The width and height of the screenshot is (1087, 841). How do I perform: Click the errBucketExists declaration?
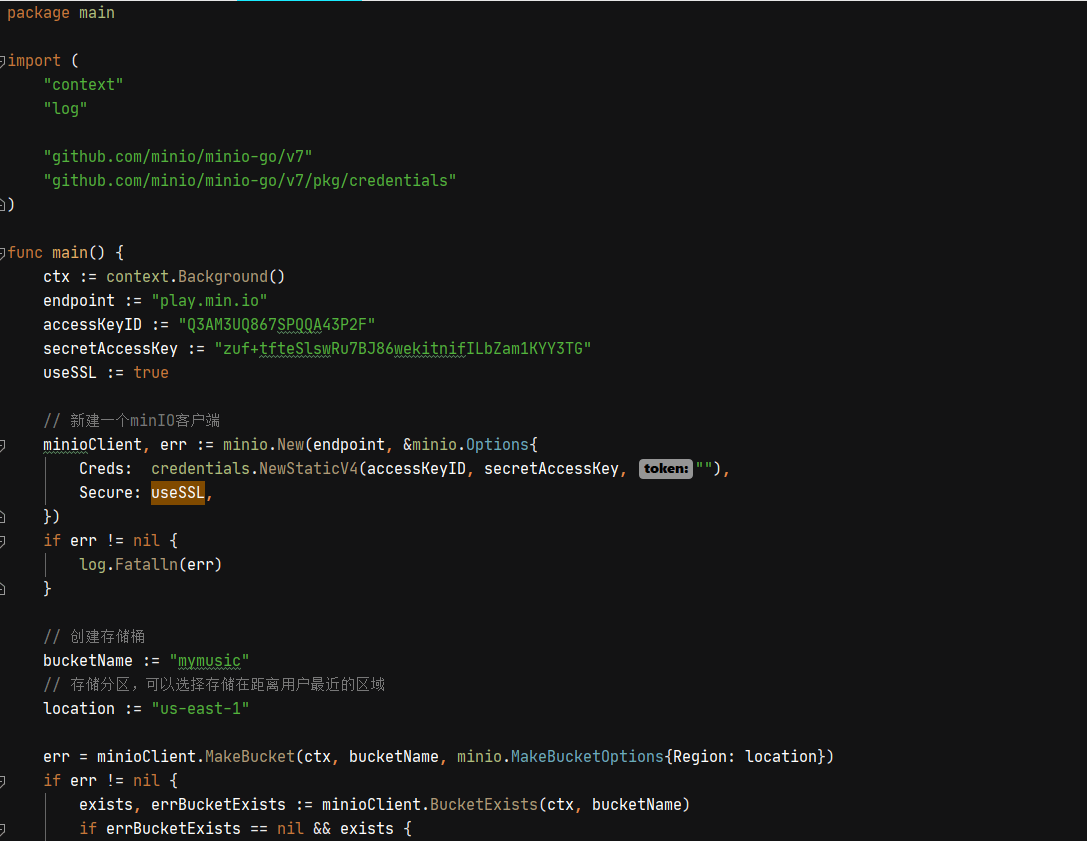pos(218,805)
